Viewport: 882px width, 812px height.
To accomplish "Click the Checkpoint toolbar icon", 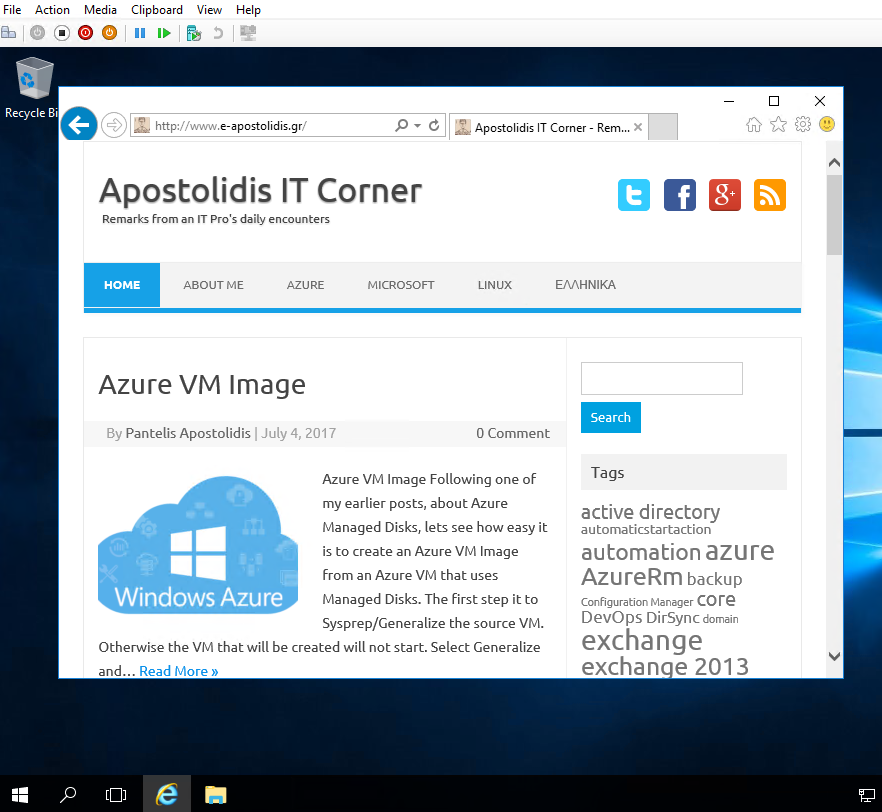I will coord(194,34).
